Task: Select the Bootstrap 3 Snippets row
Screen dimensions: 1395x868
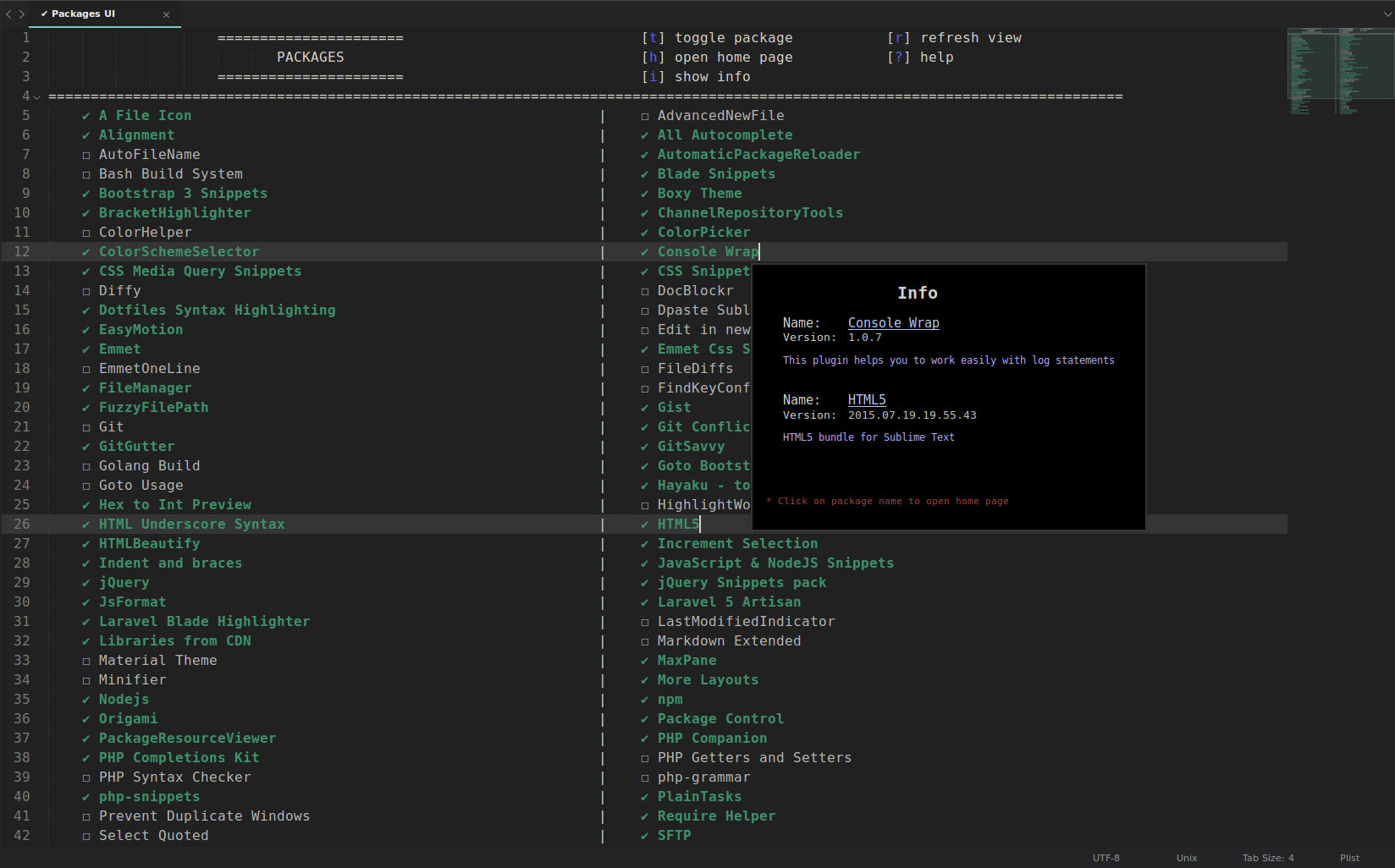Action: pyautogui.click(x=183, y=194)
